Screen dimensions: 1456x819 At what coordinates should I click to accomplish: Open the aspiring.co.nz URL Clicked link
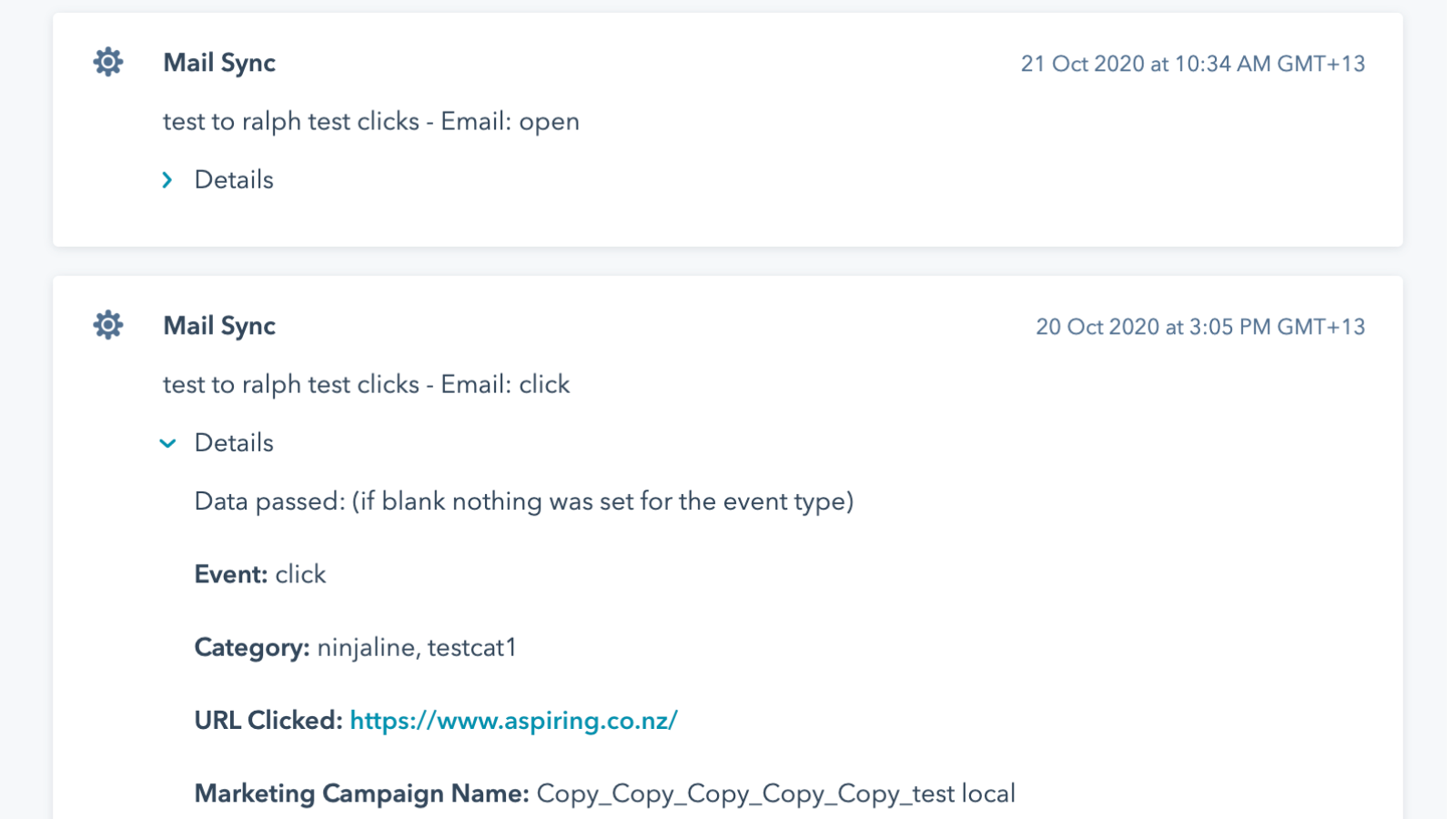514,720
